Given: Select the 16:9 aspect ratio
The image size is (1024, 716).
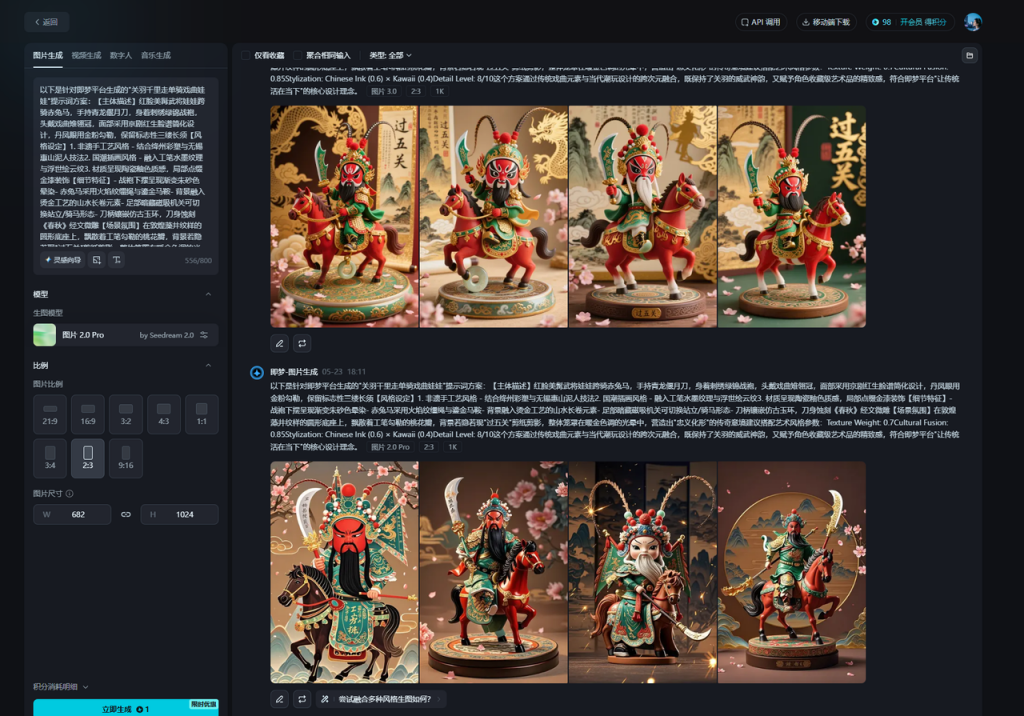Looking at the screenshot, I should [x=88, y=414].
